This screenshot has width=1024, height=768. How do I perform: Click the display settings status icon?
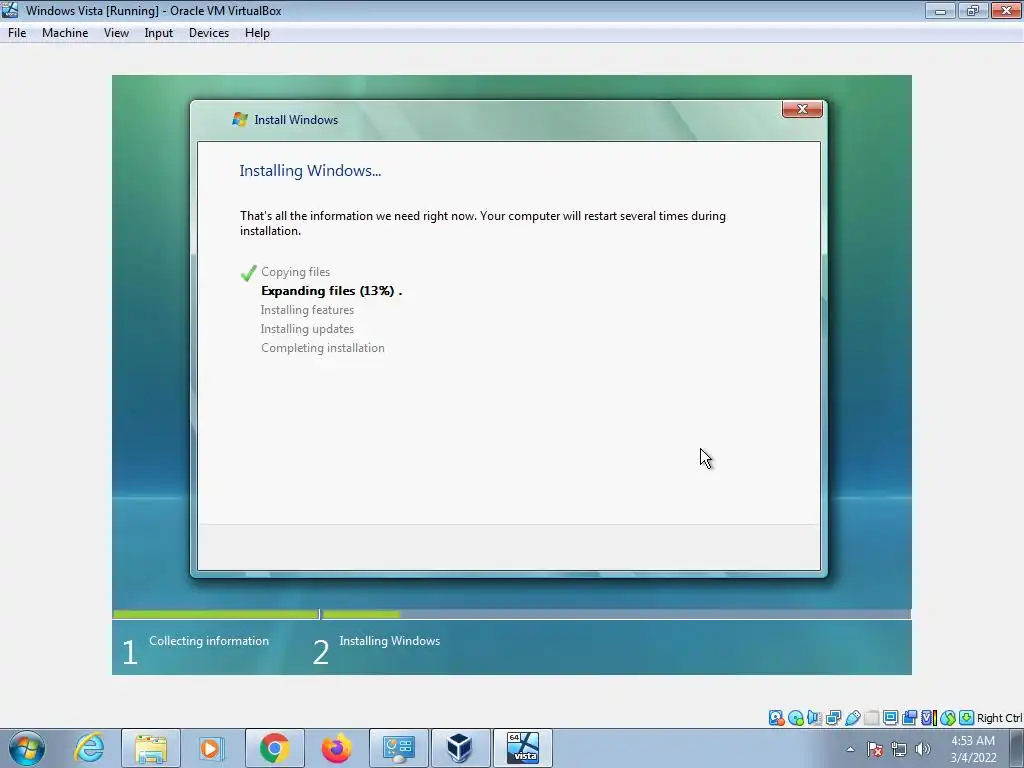click(890, 718)
